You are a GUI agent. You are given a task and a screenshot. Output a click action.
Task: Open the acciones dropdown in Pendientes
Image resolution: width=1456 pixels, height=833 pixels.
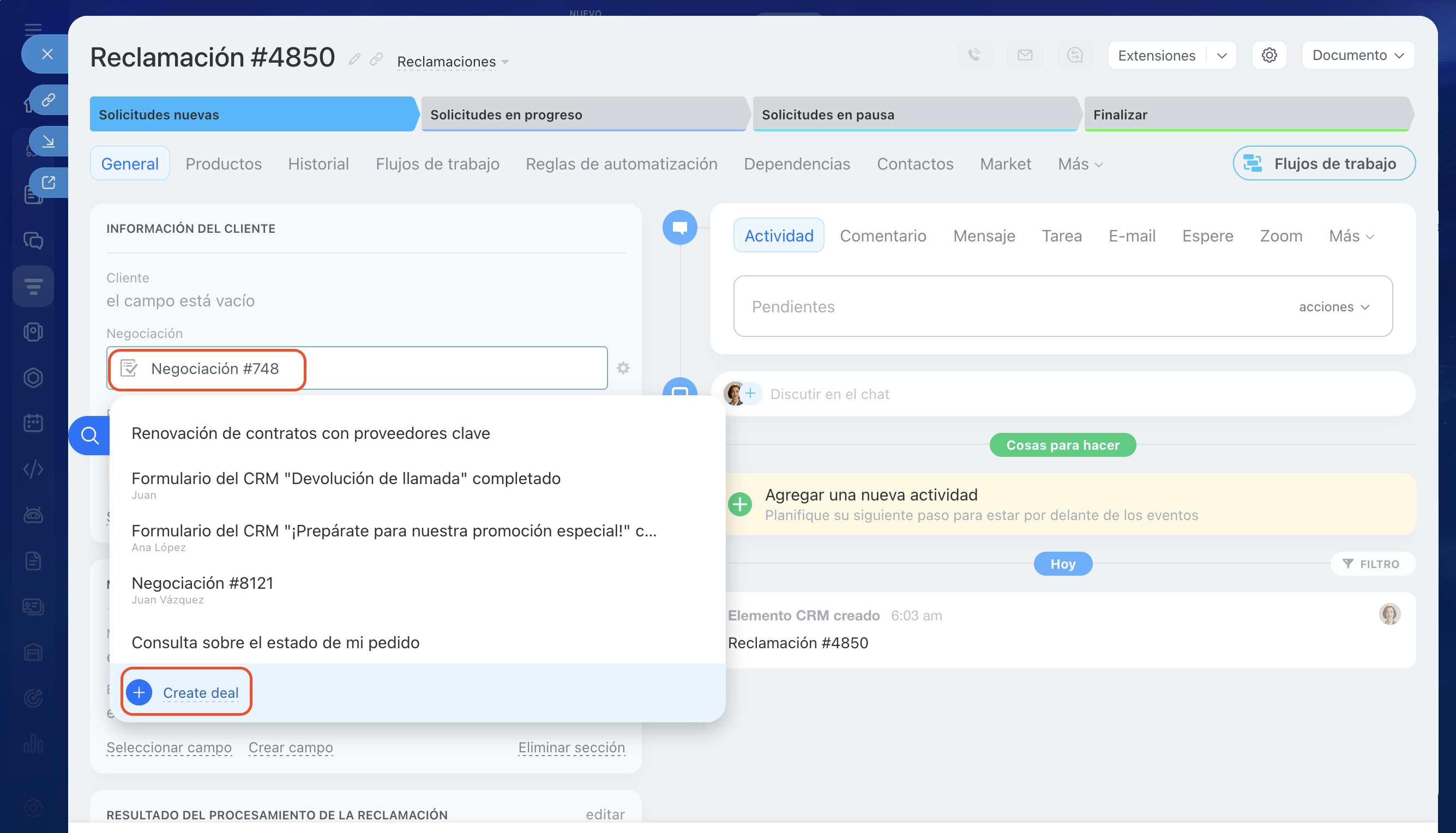[1333, 307]
